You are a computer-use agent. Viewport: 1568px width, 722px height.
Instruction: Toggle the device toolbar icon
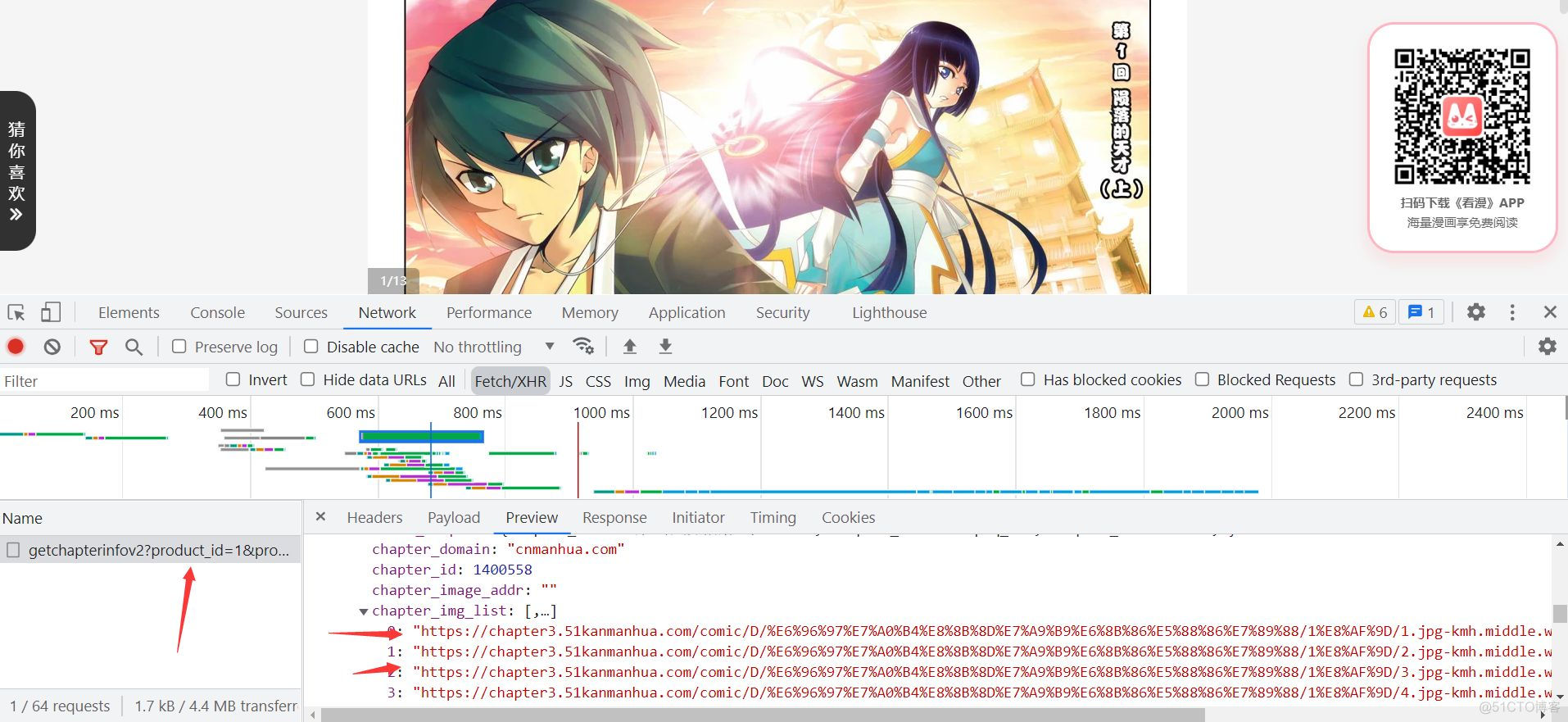51,312
